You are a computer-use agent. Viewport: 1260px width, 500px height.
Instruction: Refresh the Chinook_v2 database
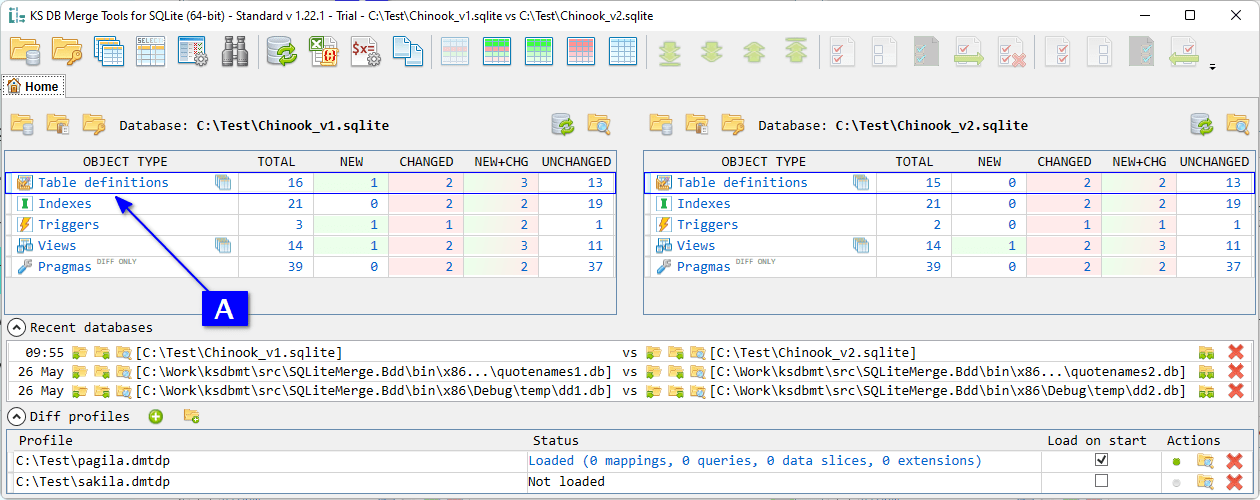1202,125
